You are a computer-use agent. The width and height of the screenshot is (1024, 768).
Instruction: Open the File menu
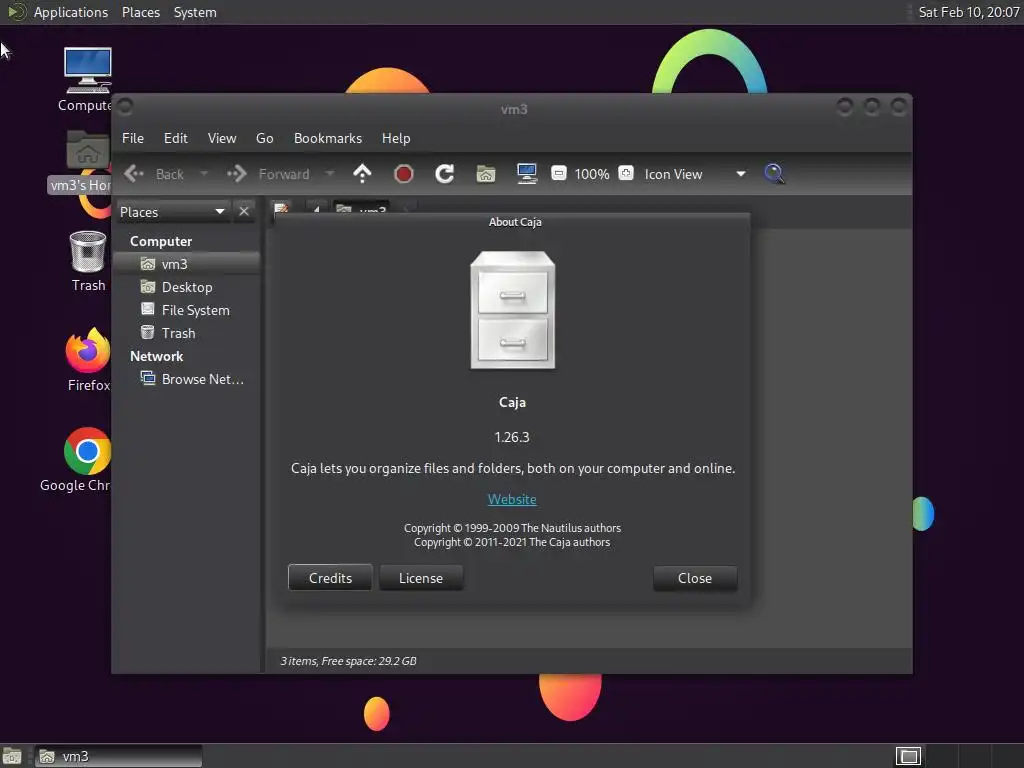coord(133,138)
